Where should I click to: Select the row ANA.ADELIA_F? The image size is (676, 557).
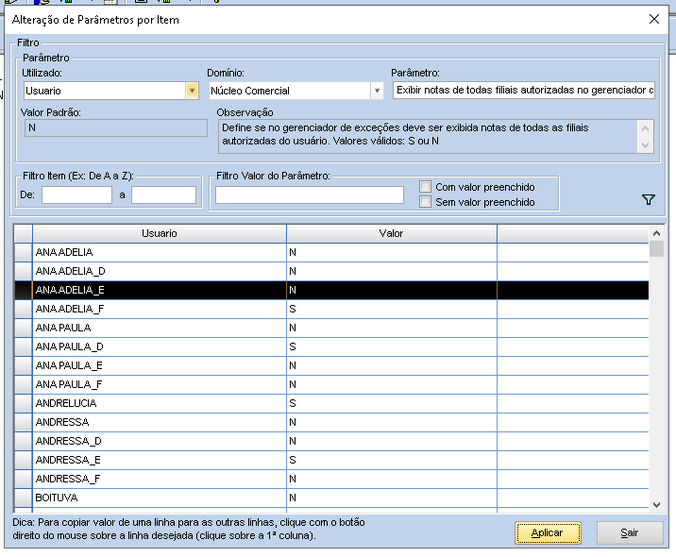click(x=331, y=309)
